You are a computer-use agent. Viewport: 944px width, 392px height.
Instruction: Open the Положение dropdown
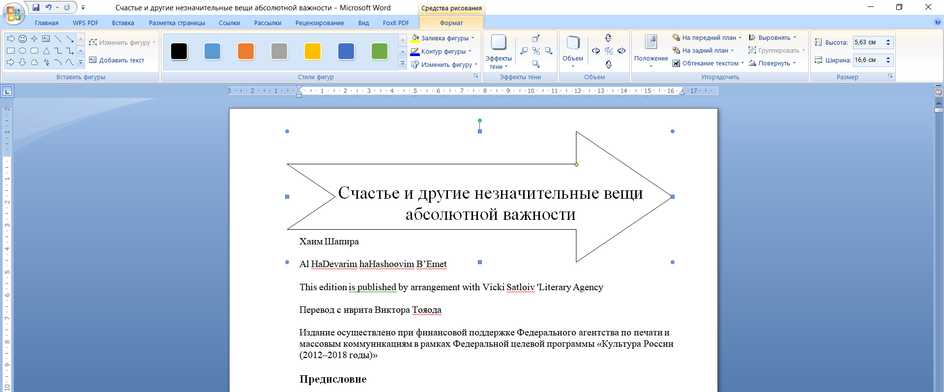coord(651,52)
